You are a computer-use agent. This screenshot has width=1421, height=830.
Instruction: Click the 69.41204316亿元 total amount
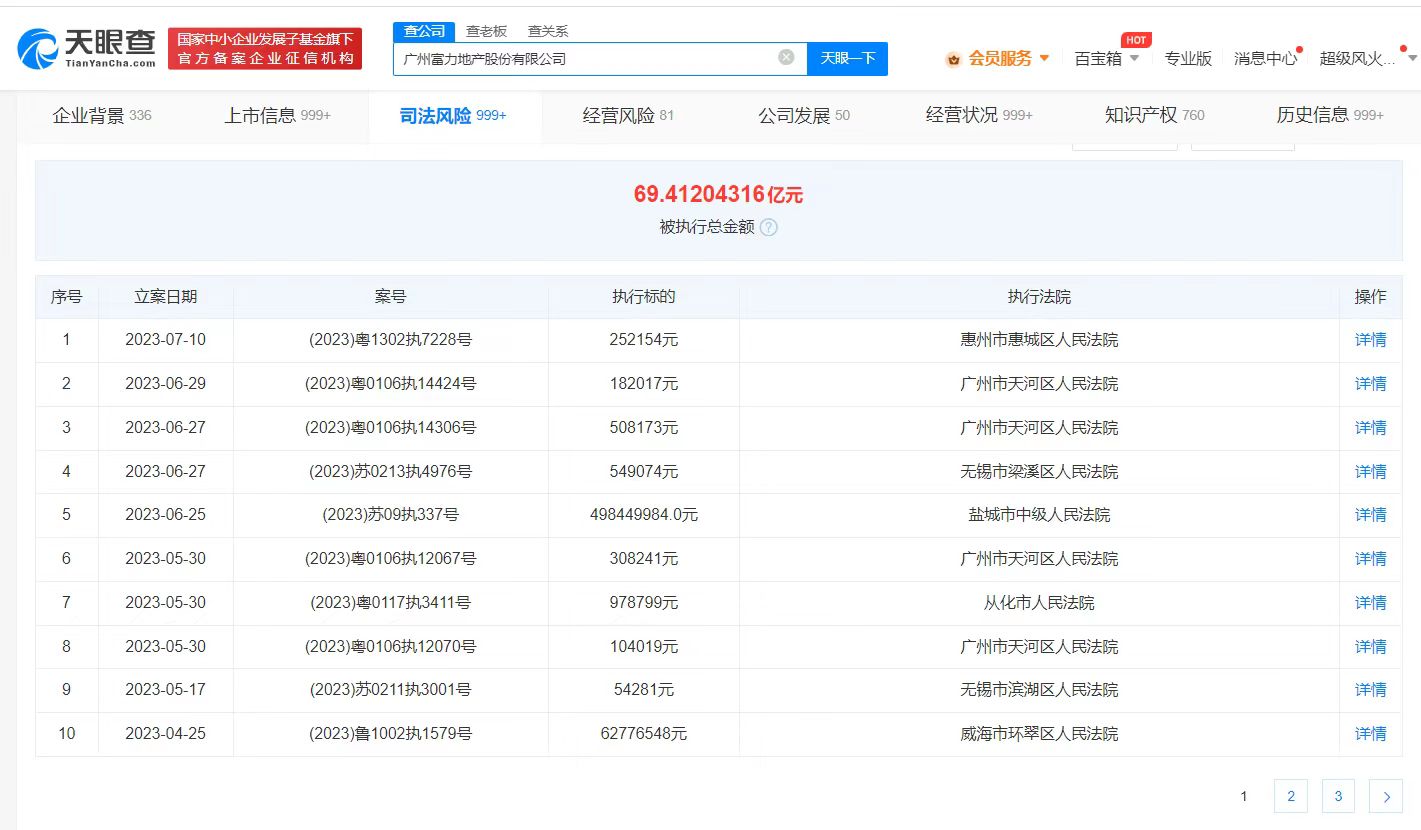coord(718,194)
